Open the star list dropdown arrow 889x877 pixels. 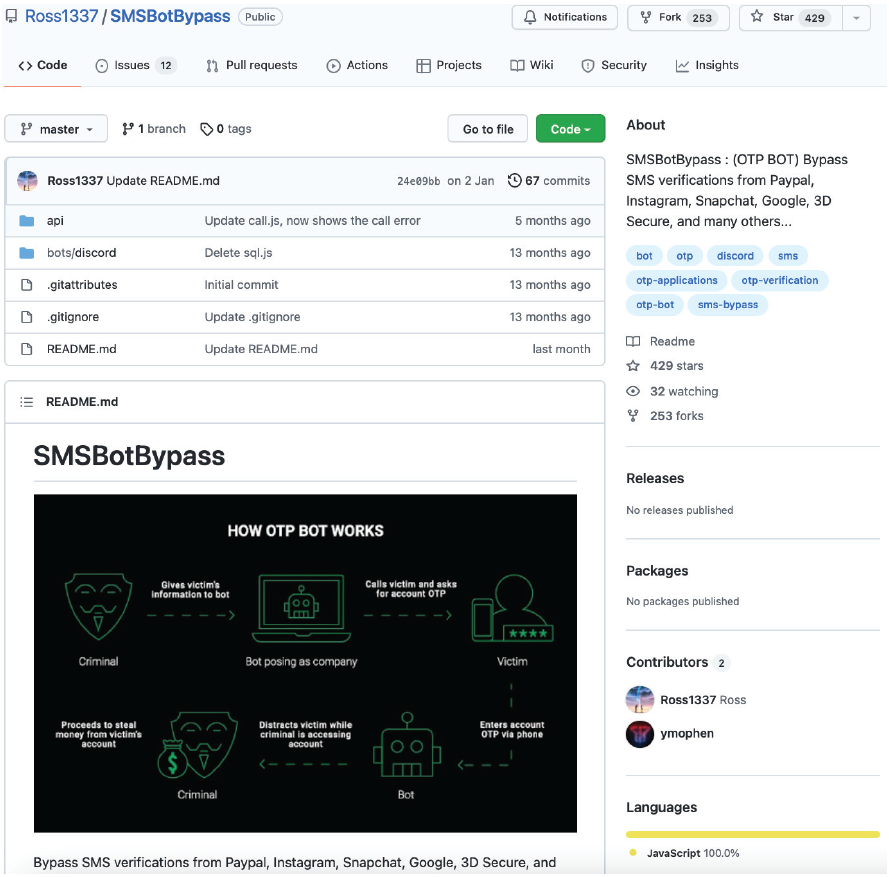tap(856, 18)
